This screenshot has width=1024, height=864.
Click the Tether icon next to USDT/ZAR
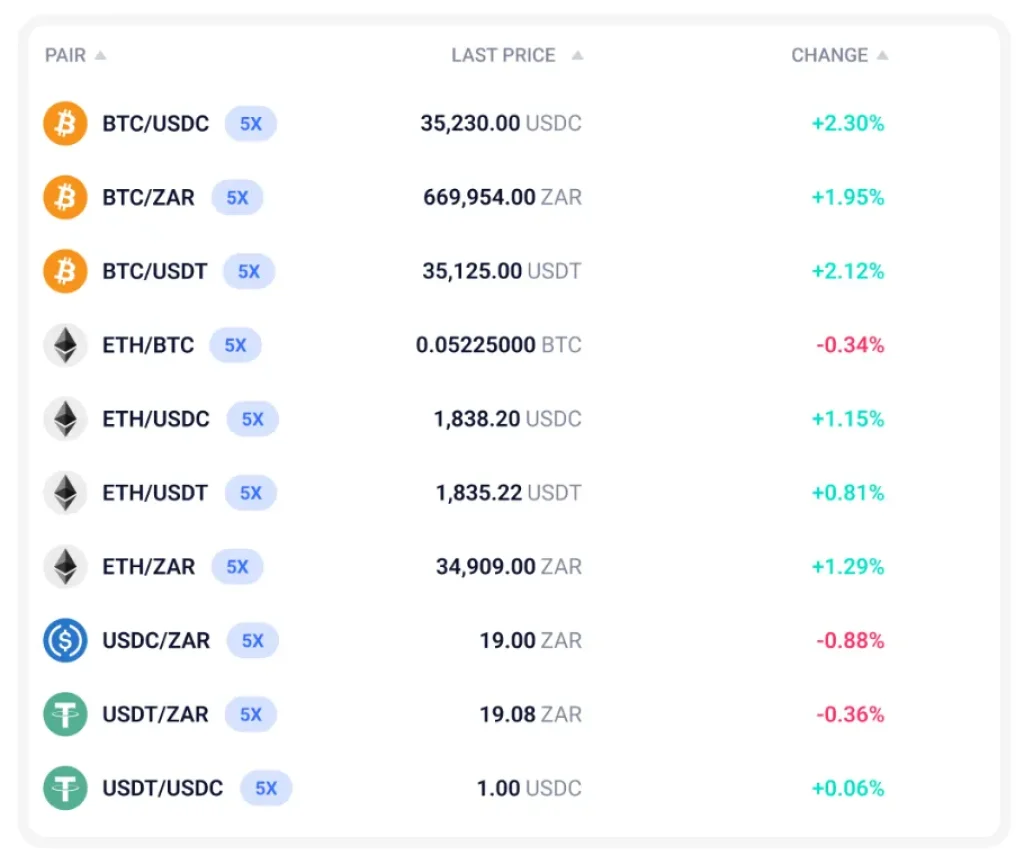pyautogui.click(x=65, y=714)
